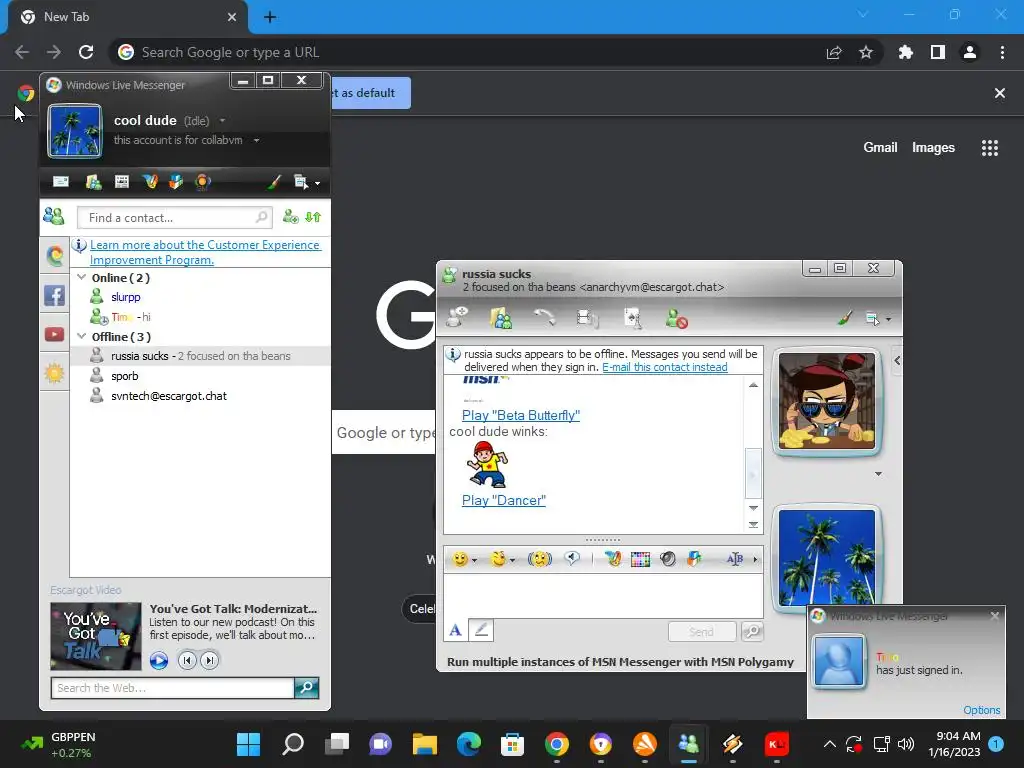Share files icon in chat window toolbar
1024x768 pixels.
point(501,318)
